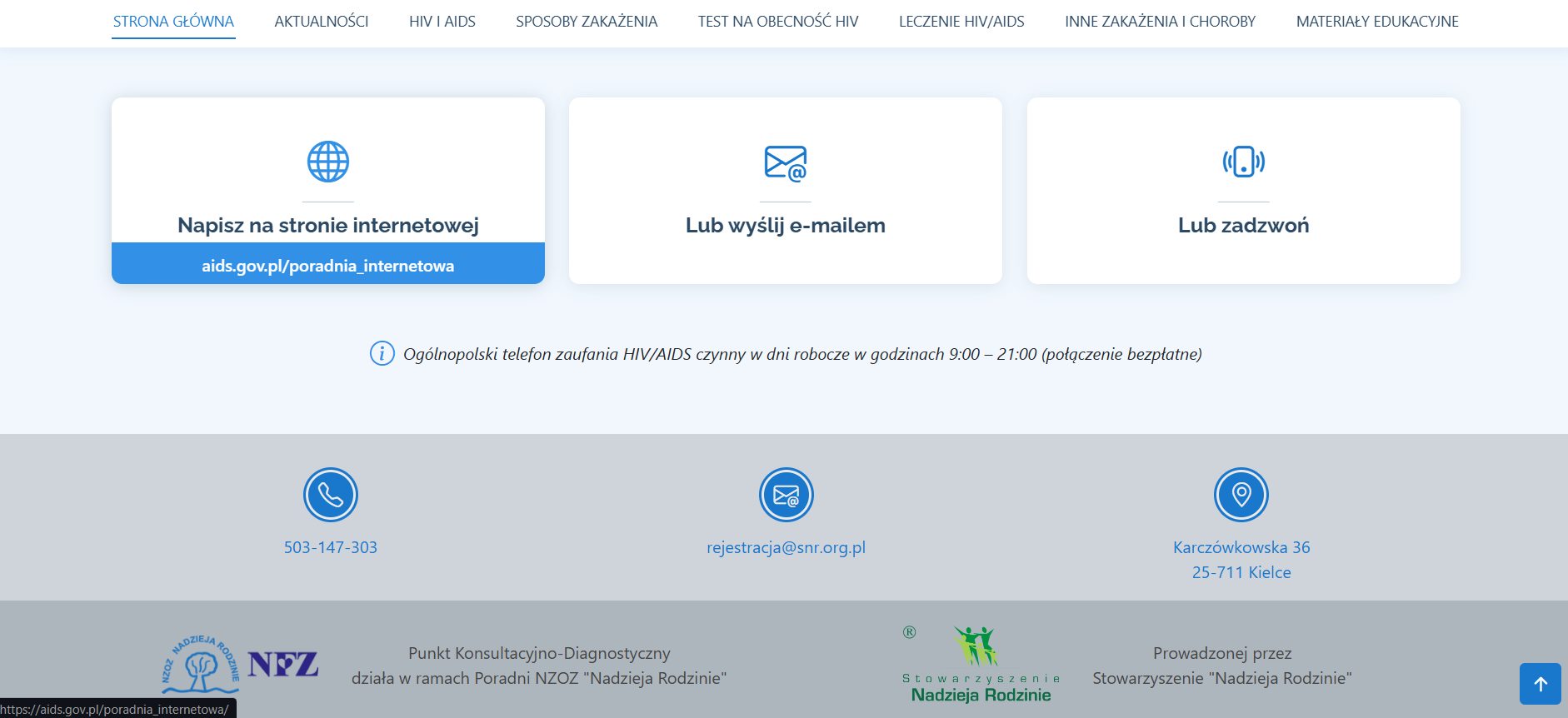Viewport: 1568px width, 718px height.
Task: Click the scroll-to-top arrow button
Action: click(x=1541, y=684)
